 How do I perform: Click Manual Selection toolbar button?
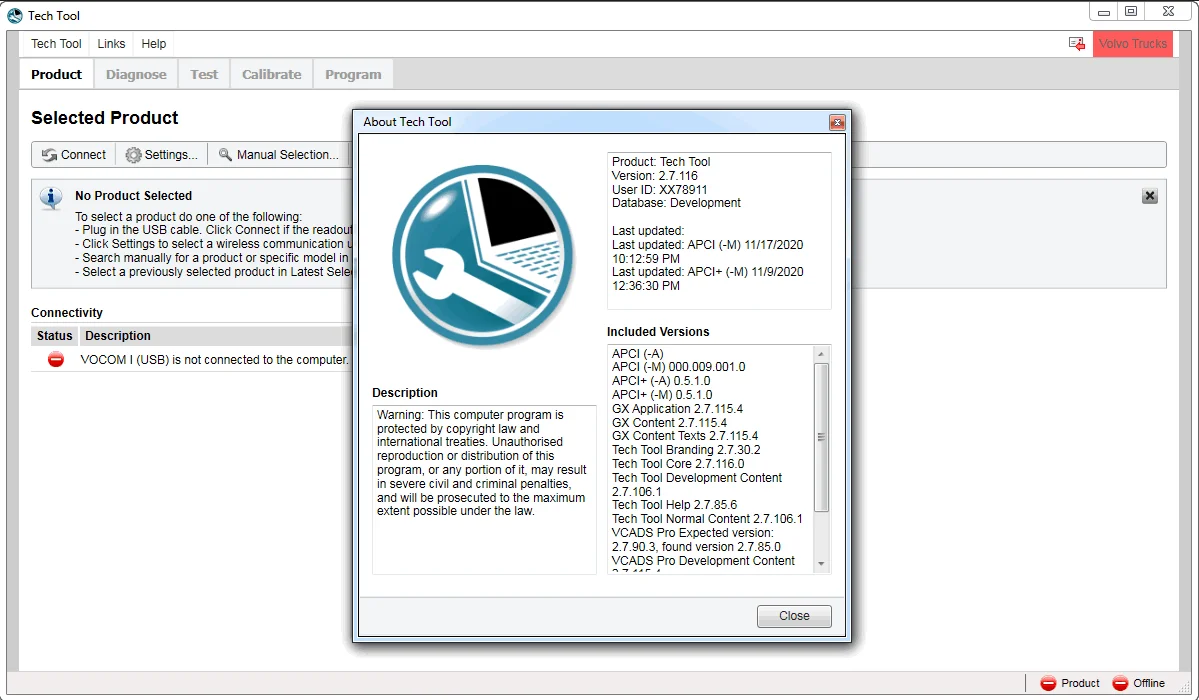coord(278,155)
